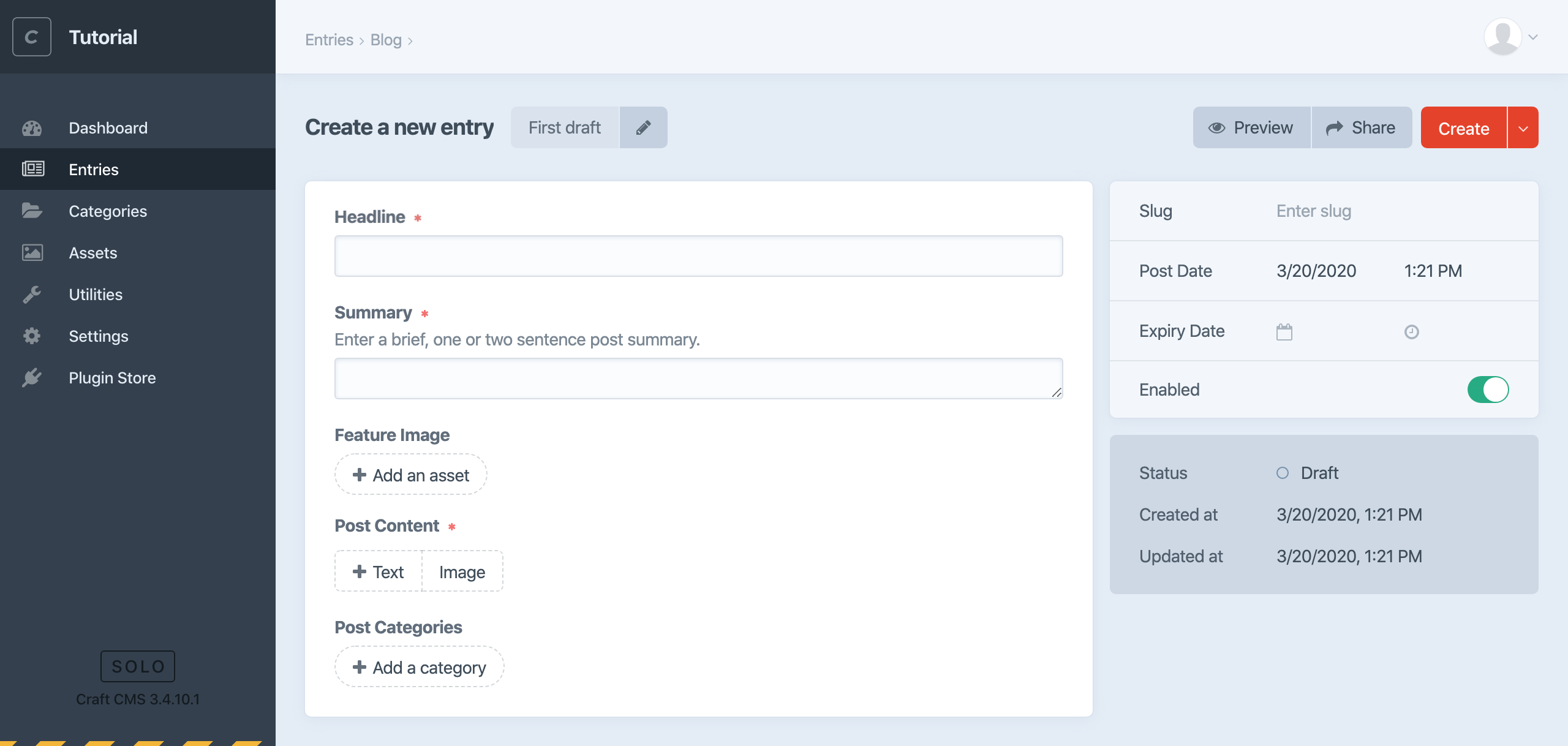Click the Dashboard navigation icon
The width and height of the screenshot is (1568, 746).
pyautogui.click(x=33, y=127)
